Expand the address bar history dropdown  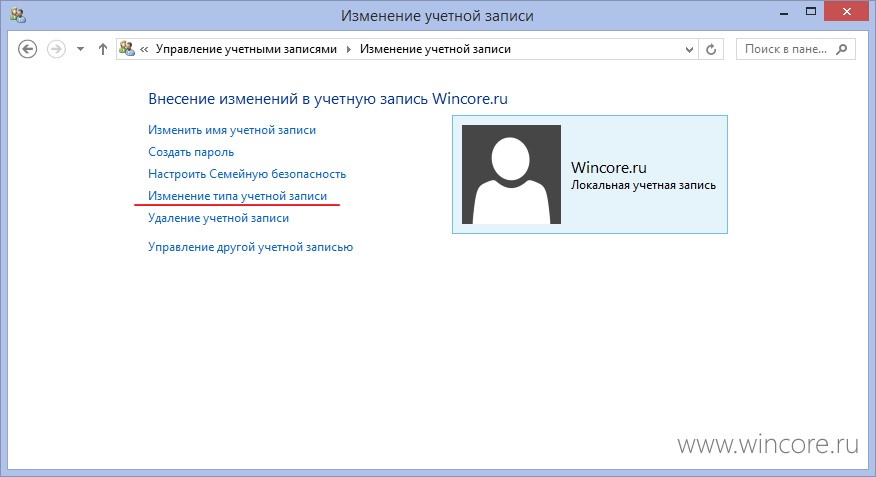pos(689,49)
